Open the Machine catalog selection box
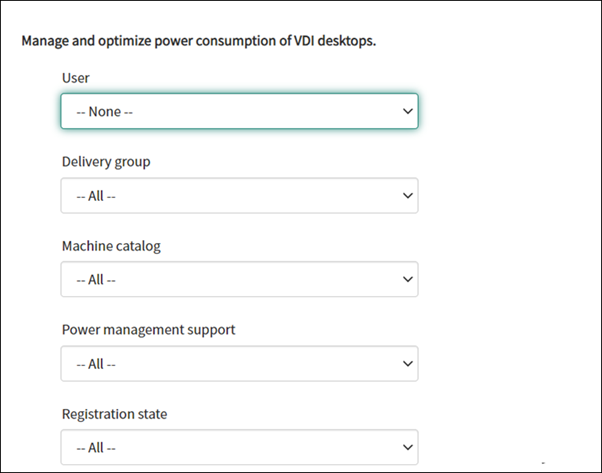The width and height of the screenshot is (602, 473). point(239,279)
